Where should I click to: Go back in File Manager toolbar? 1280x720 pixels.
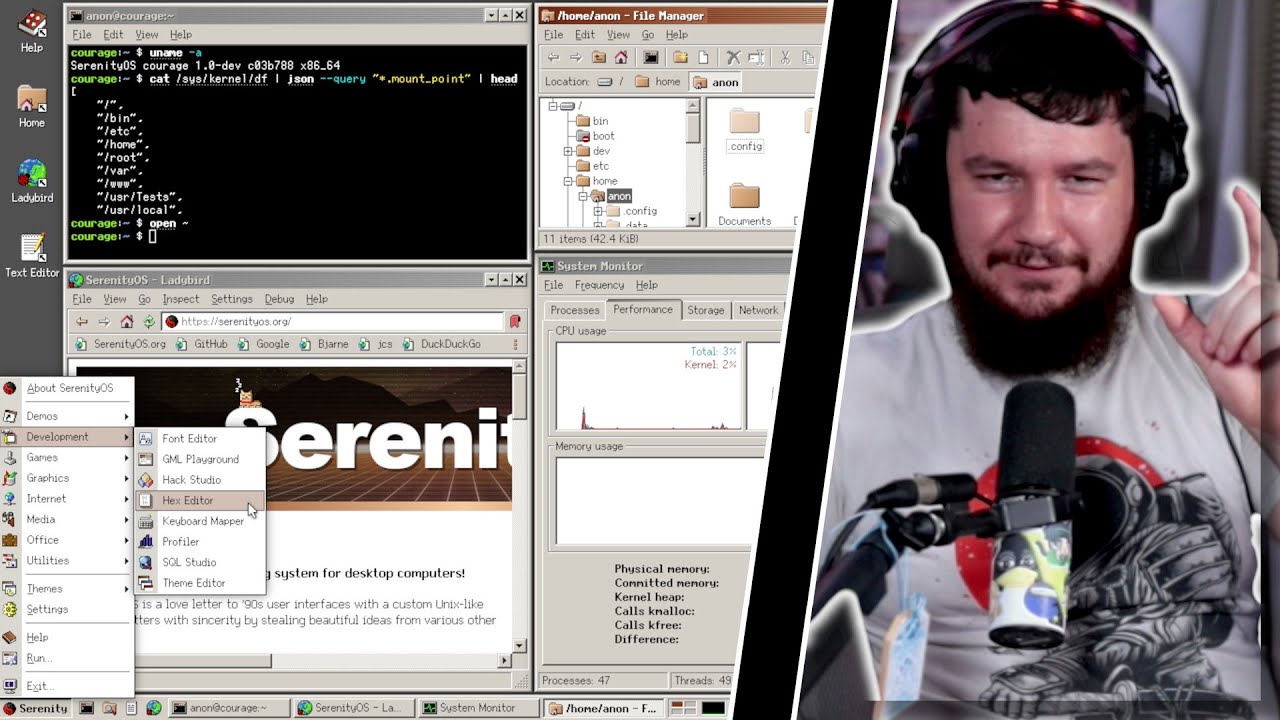[x=553, y=58]
